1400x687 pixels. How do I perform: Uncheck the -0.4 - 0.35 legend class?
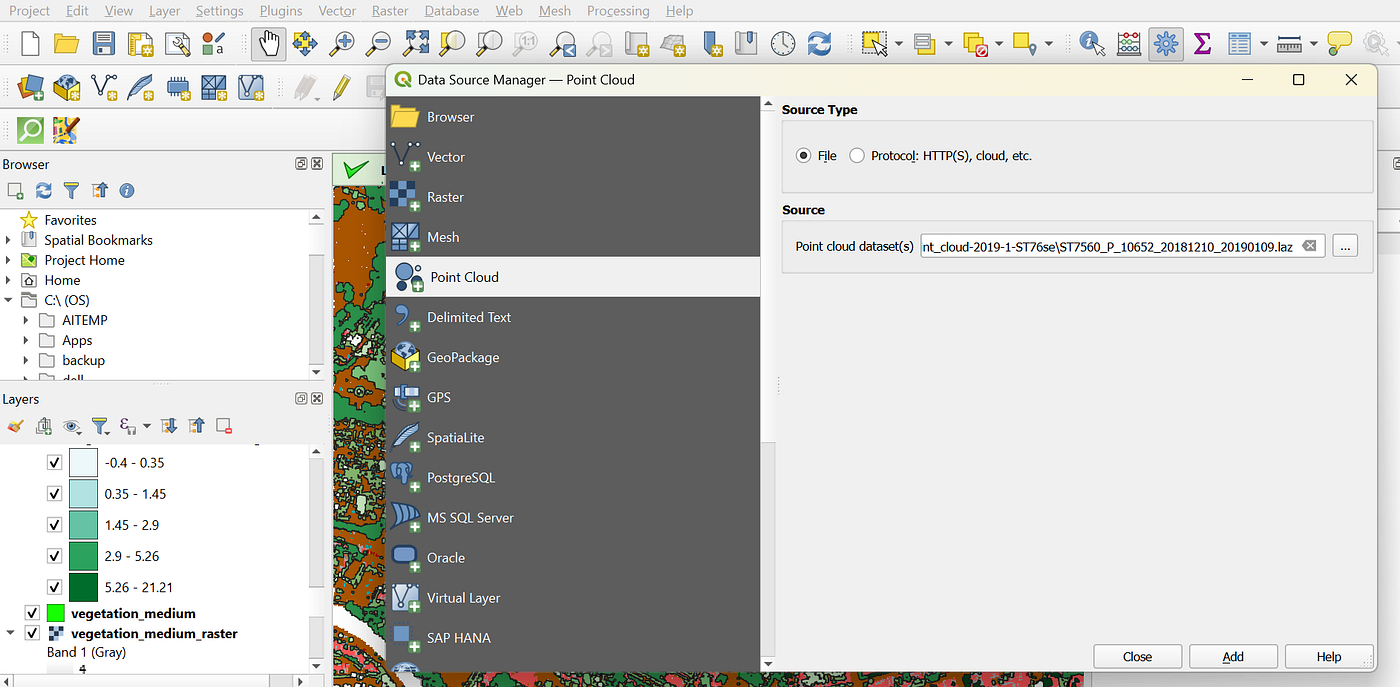point(55,463)
